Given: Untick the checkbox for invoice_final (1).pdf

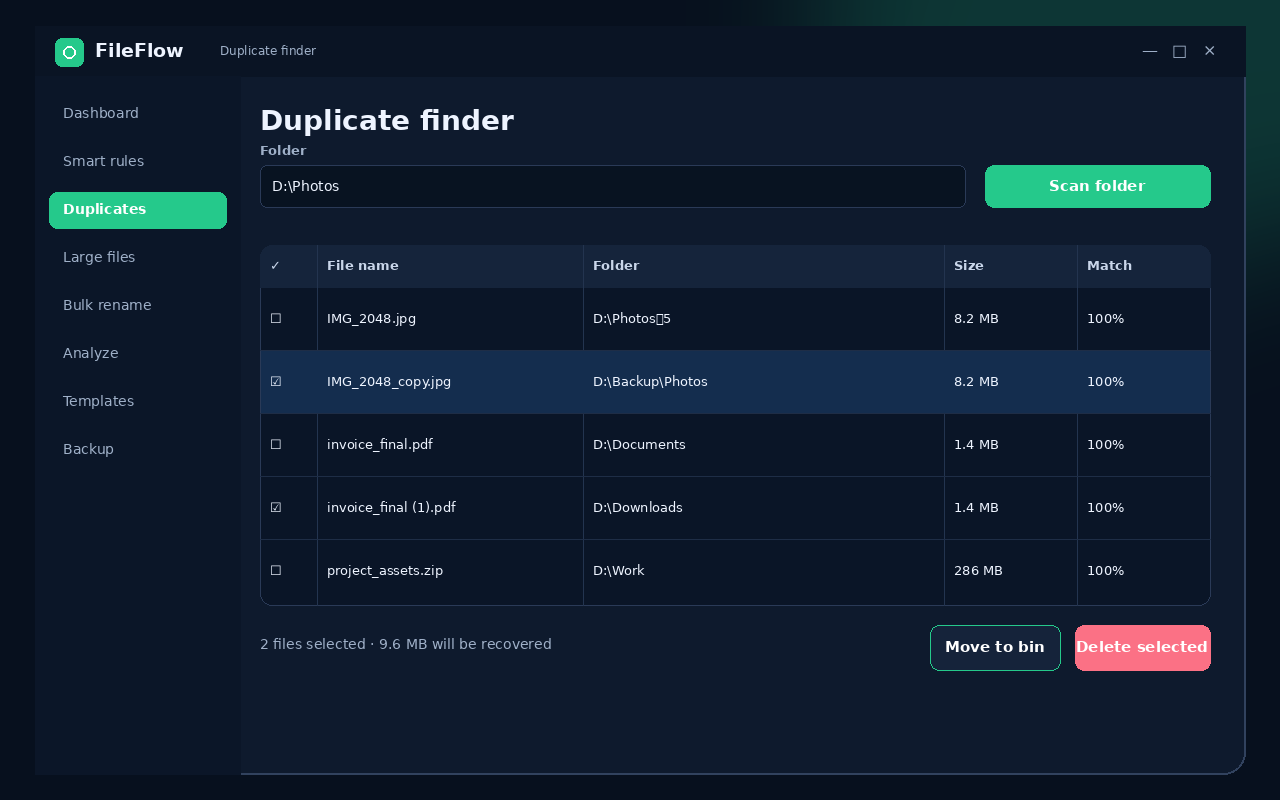Looking at the screenshot, I should click(x=276, y=508).
